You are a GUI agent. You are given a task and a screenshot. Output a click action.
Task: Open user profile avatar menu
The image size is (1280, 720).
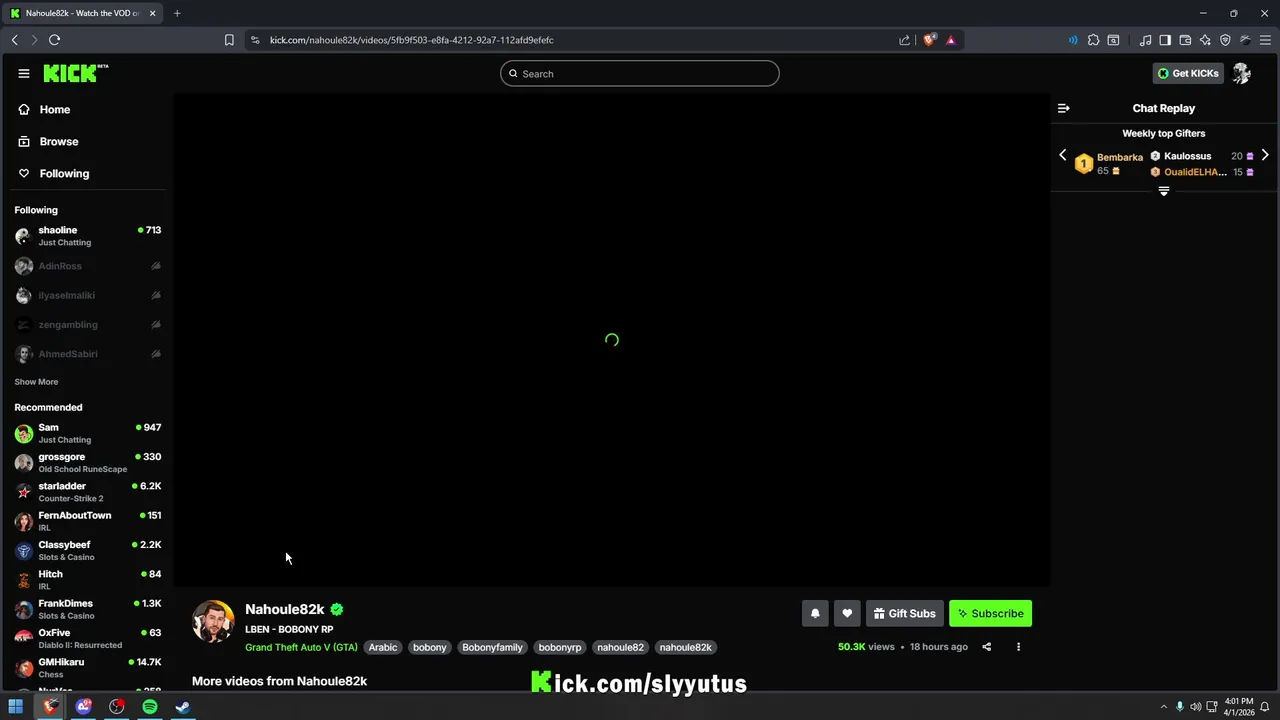tap(1242, 73)
